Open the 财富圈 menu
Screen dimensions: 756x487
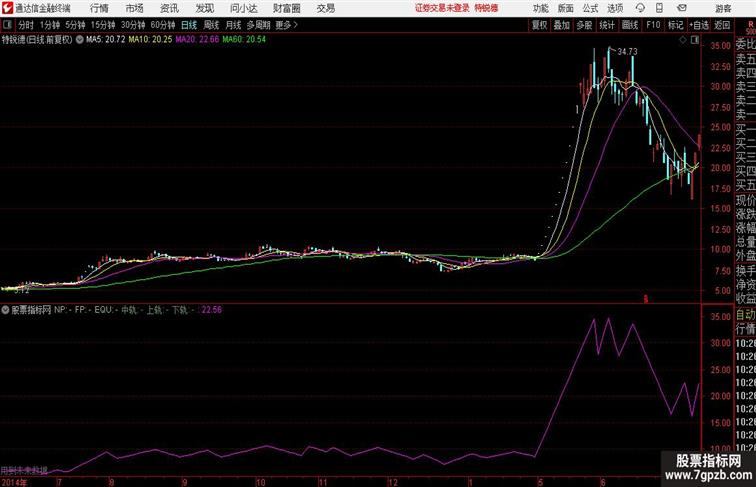286,8
